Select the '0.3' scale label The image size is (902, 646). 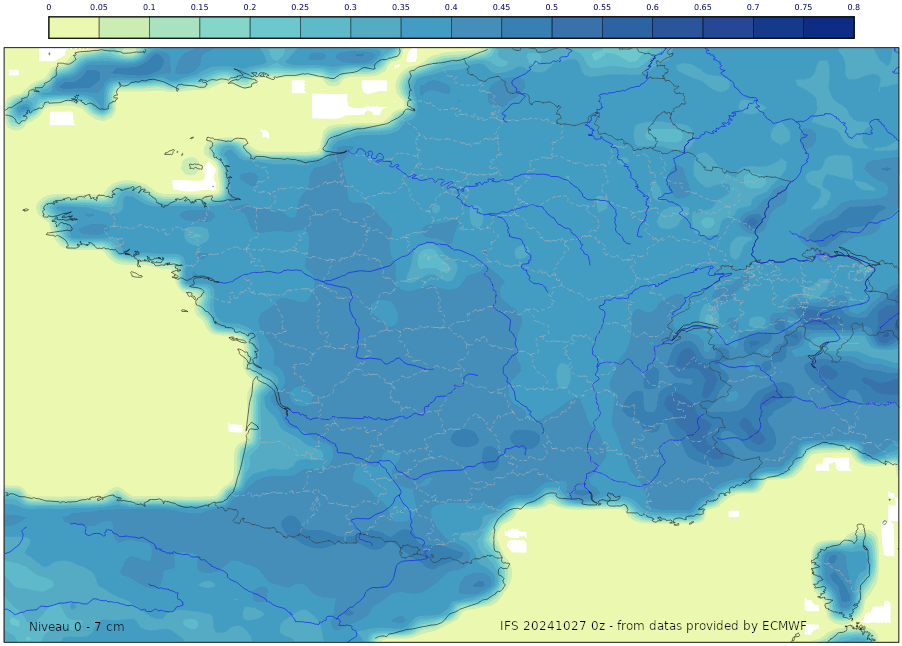pos(351,7)
